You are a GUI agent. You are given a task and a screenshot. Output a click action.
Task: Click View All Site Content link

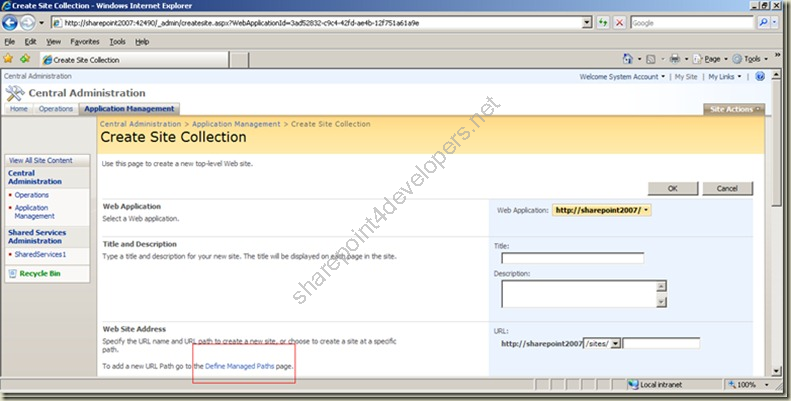[40, 160]
